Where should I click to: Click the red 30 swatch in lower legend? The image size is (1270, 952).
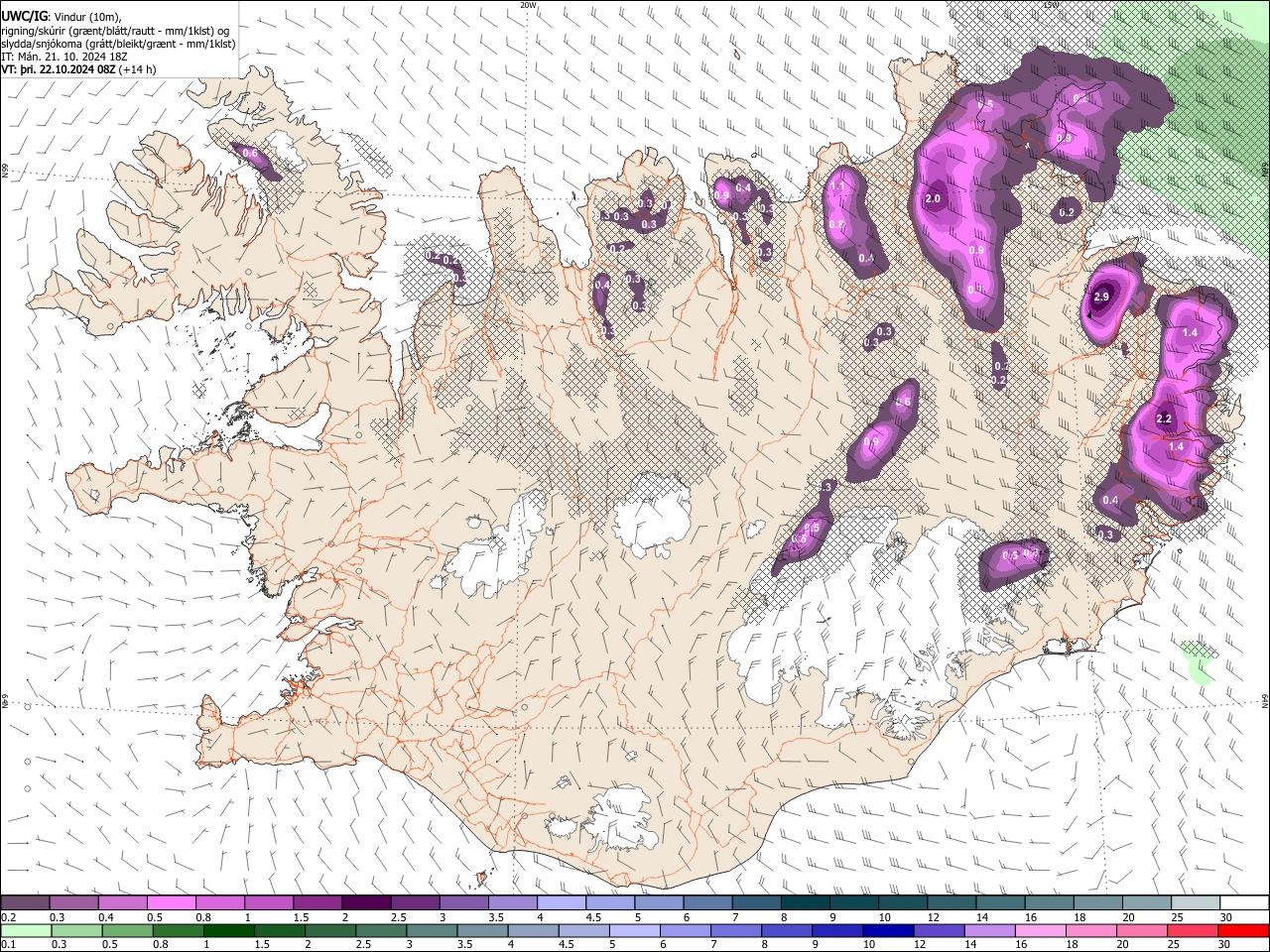pos(1243,930)
